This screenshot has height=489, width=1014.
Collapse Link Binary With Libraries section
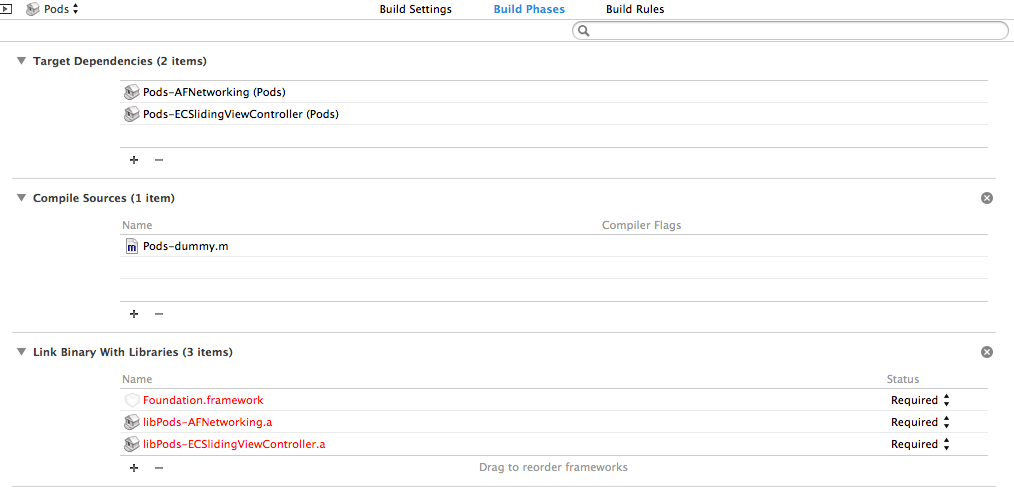click(22, 352)
